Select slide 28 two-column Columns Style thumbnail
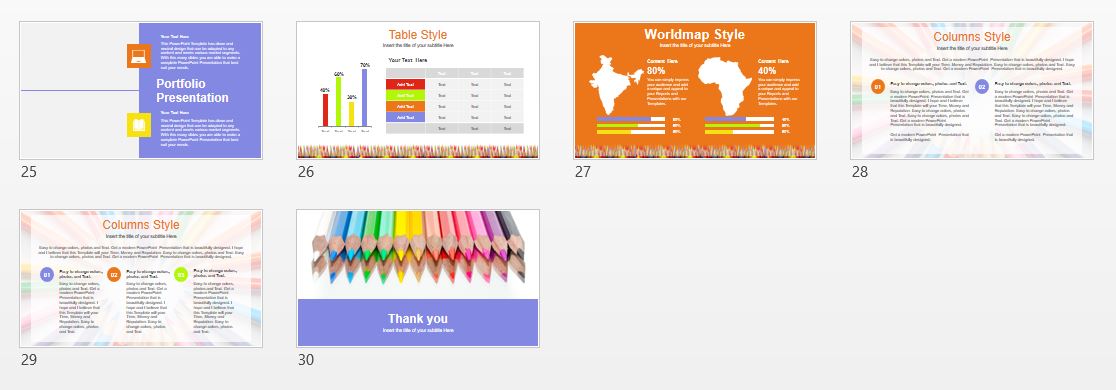Image resolution: width=1116 pixels, height=390 pixels. coord(972,90)
